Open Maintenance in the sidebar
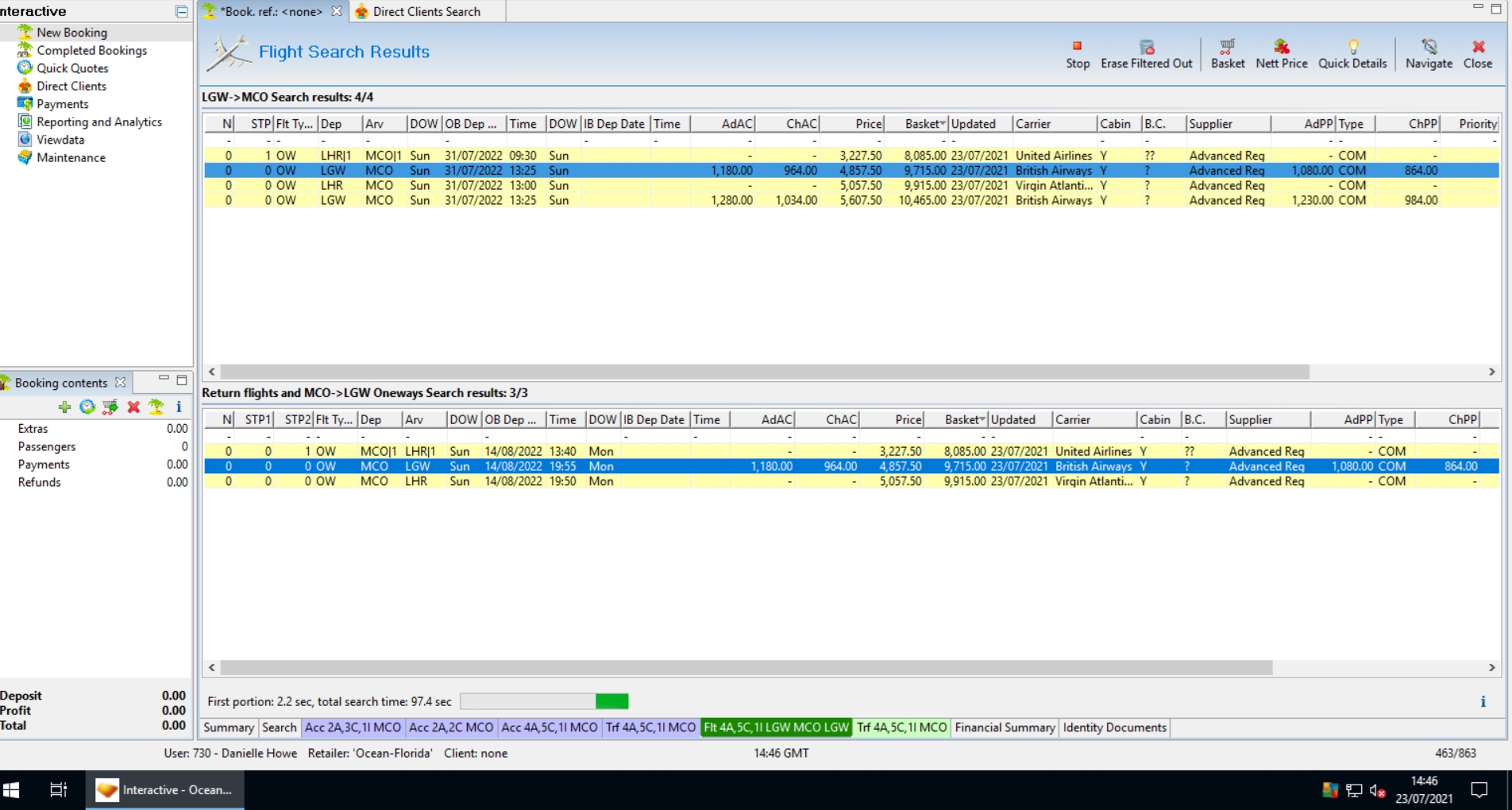 [x=71, y=157]
